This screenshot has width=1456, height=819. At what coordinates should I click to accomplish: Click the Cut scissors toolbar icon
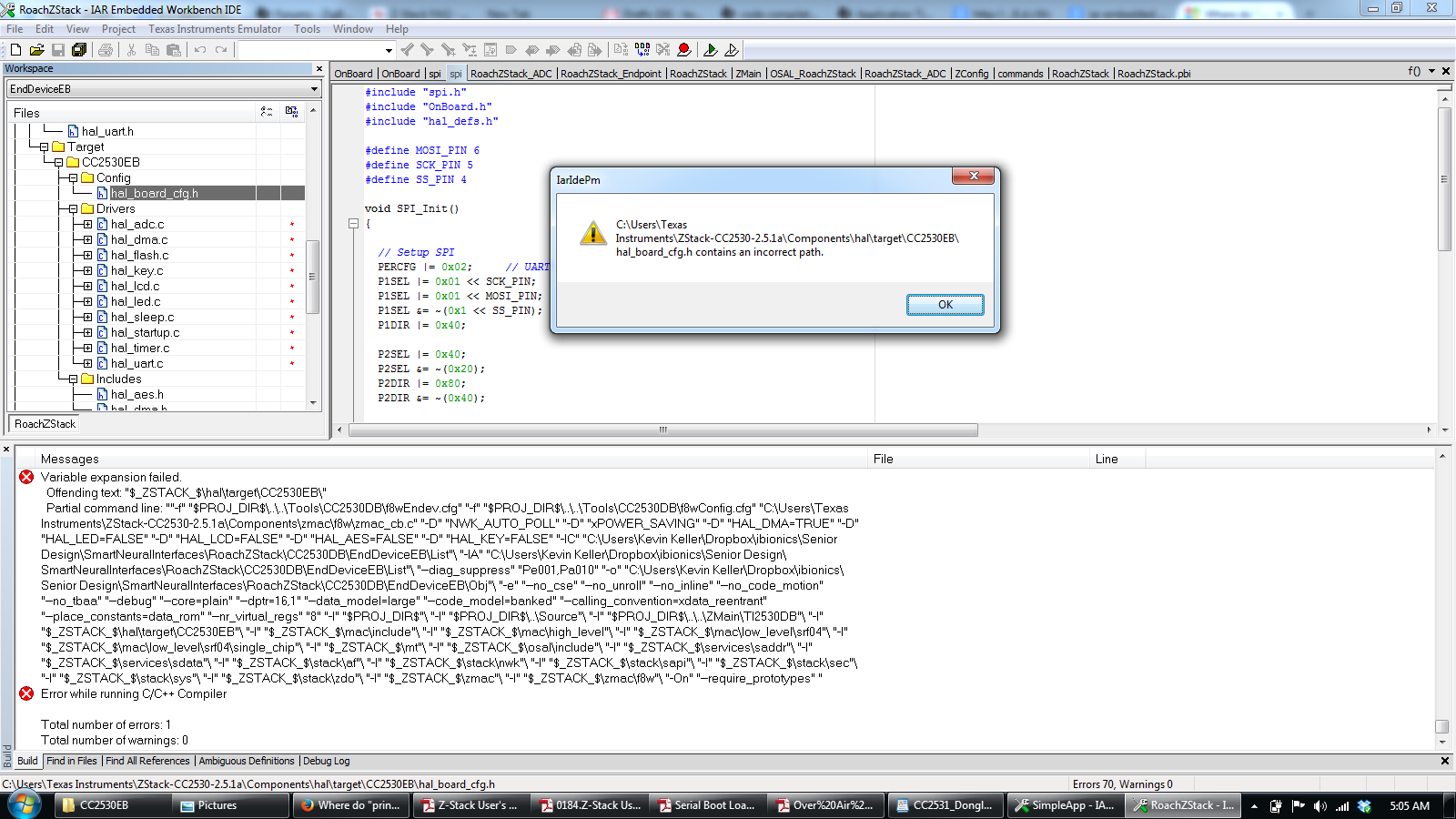click(x=131, y=50)
